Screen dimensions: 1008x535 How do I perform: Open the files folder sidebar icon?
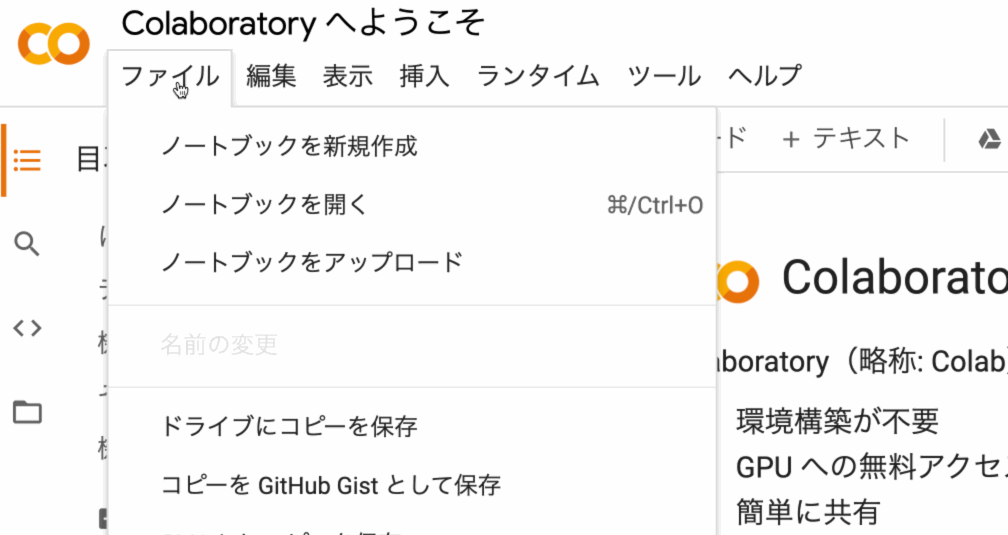click(x=27, y=412)
